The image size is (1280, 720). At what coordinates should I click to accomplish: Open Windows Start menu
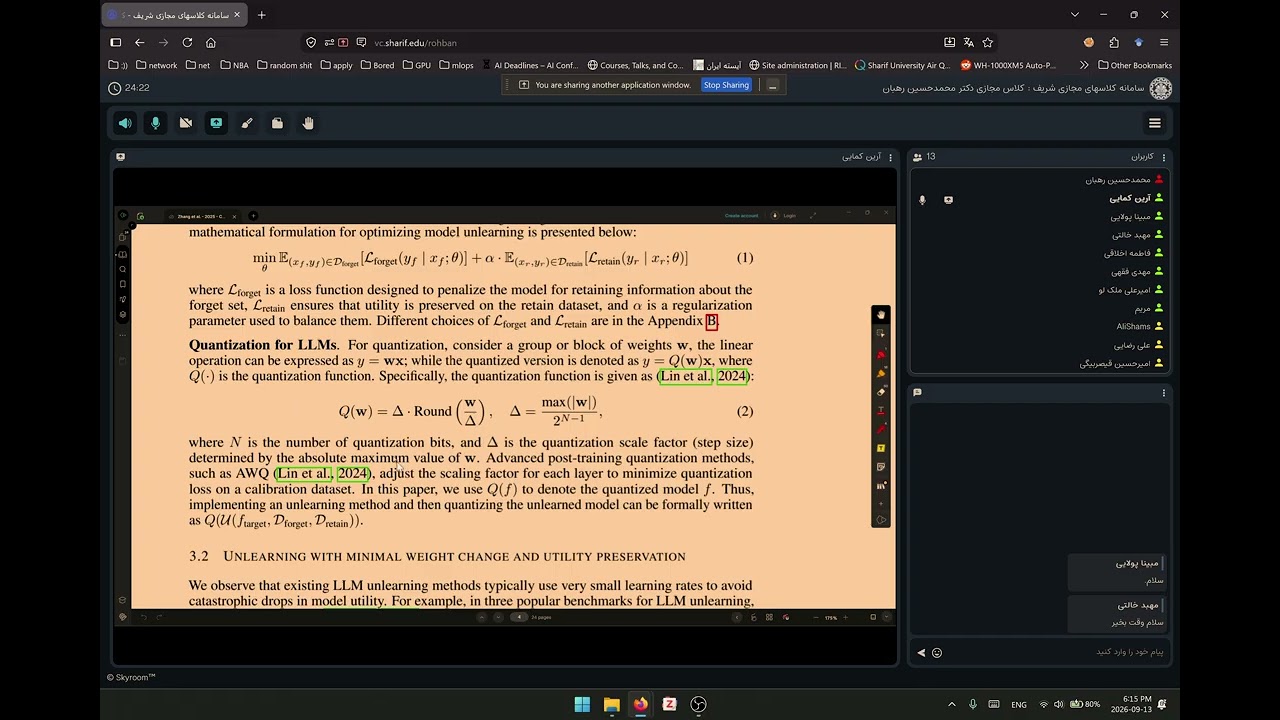click(x=582, y=704)
